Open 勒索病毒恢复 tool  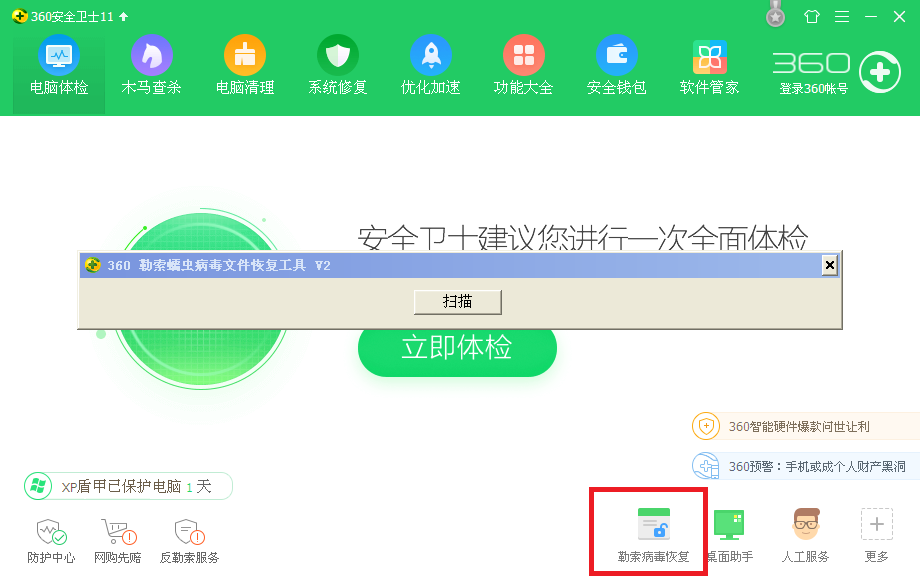[x=653, y=535]
